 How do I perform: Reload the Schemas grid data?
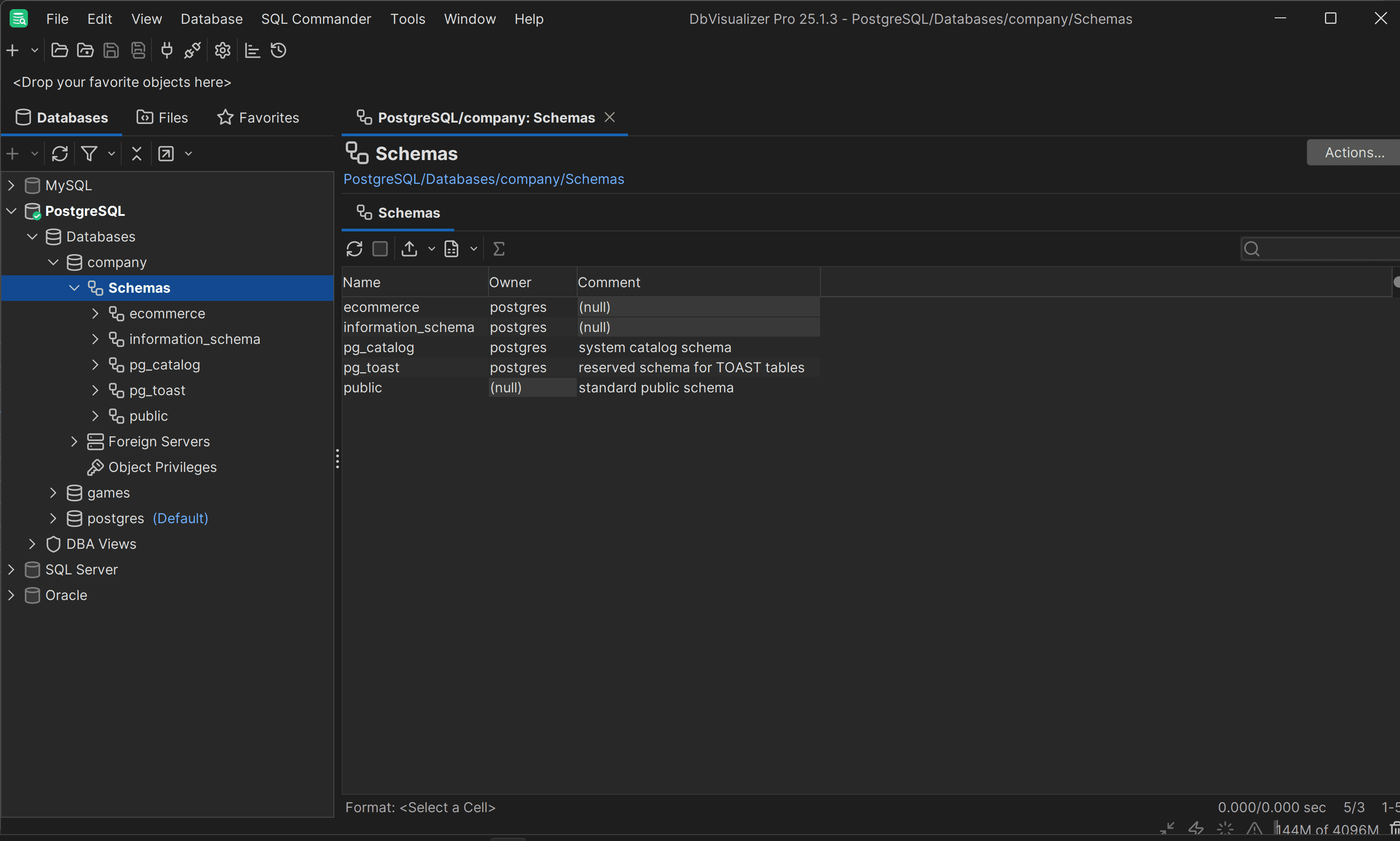tap(354, 249)
